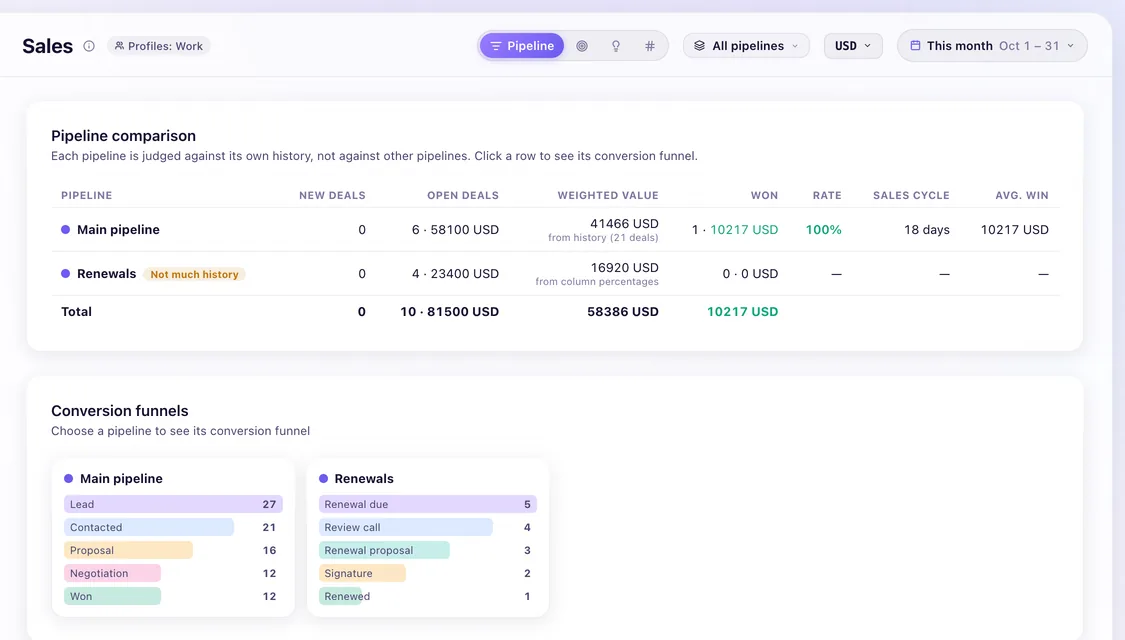Click the info icon next to Sales

click(x=89, y=46)
